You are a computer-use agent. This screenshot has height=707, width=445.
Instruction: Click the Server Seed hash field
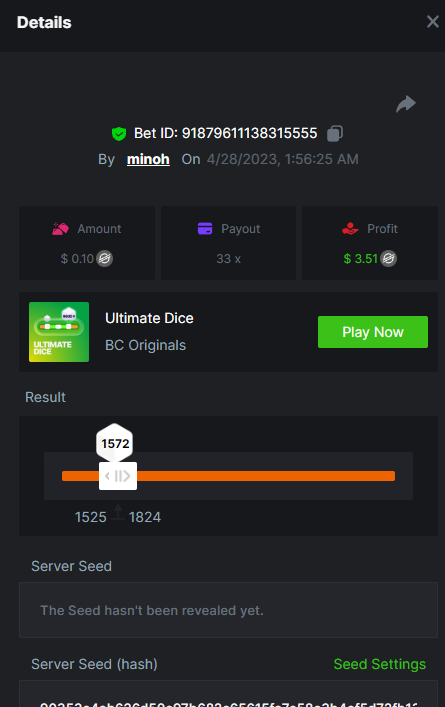click(228, 694)
